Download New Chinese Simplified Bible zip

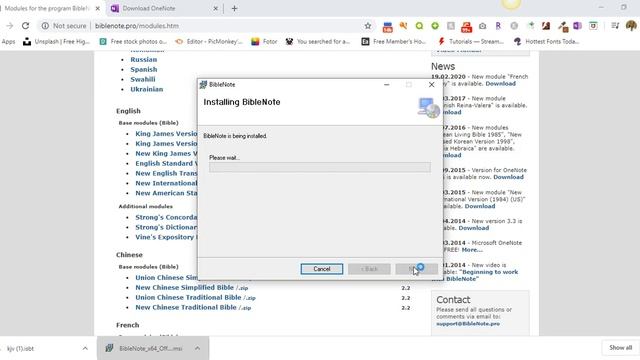pos(191,287)
